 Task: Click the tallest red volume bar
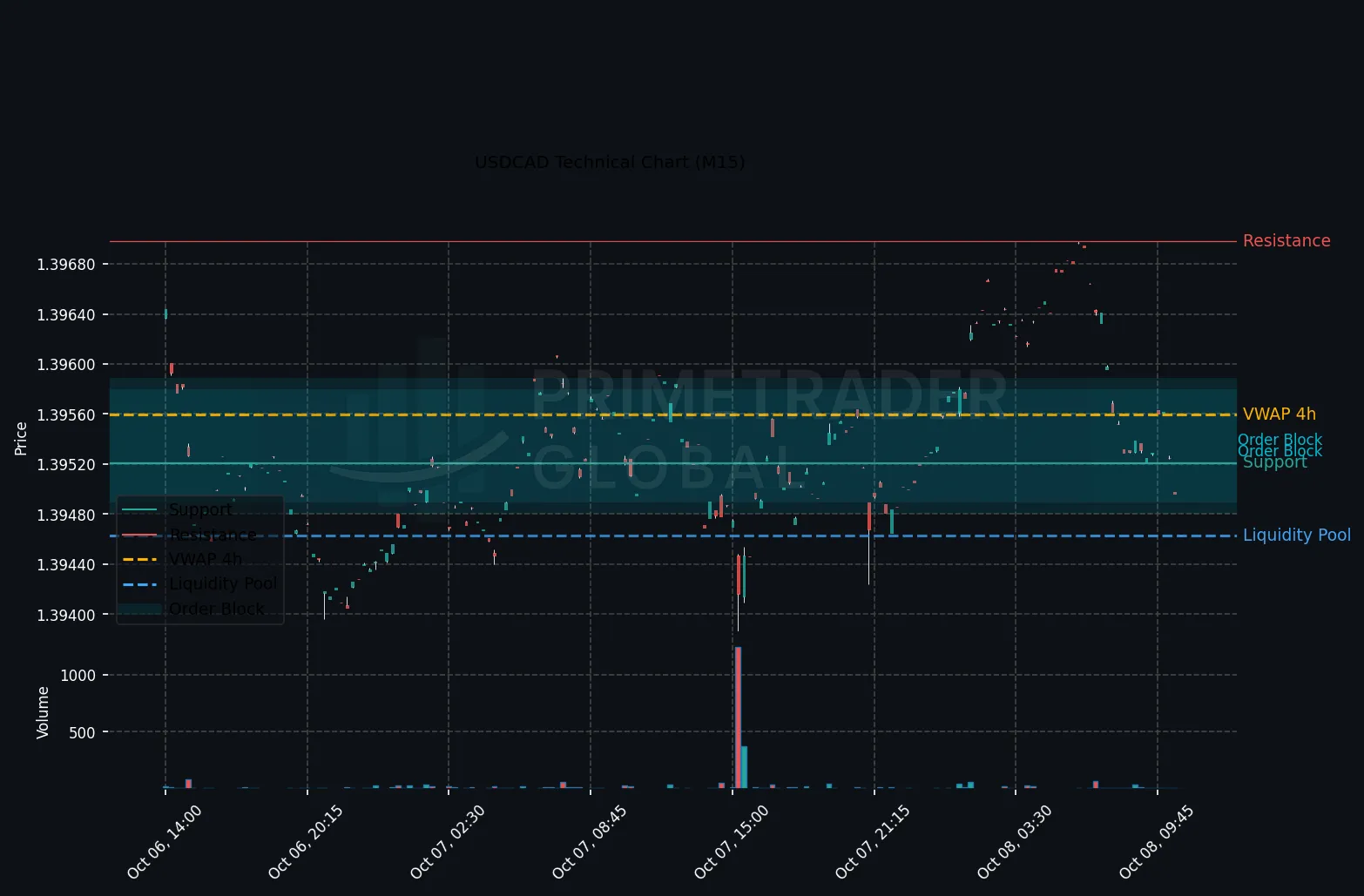click(x=738, y=717)
